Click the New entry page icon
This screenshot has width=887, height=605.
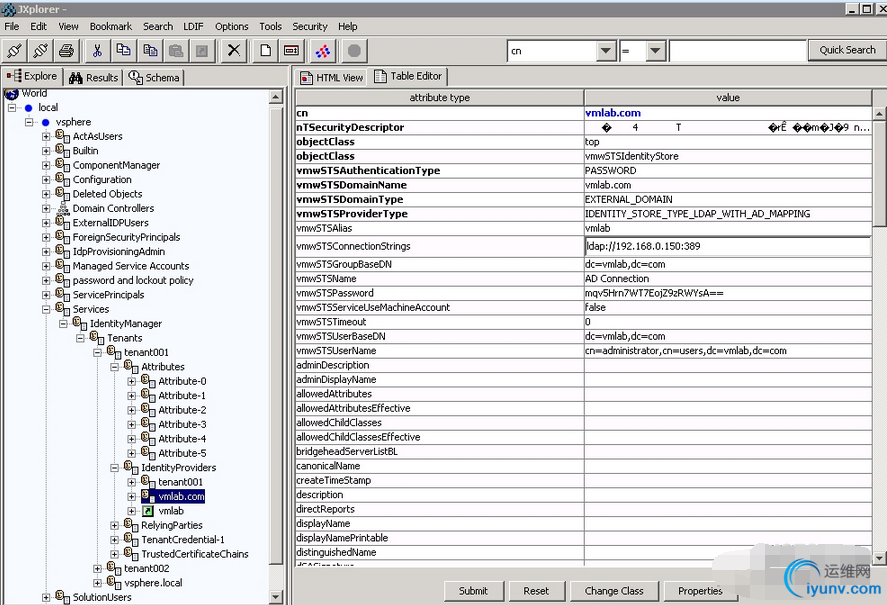pos(266,50)
